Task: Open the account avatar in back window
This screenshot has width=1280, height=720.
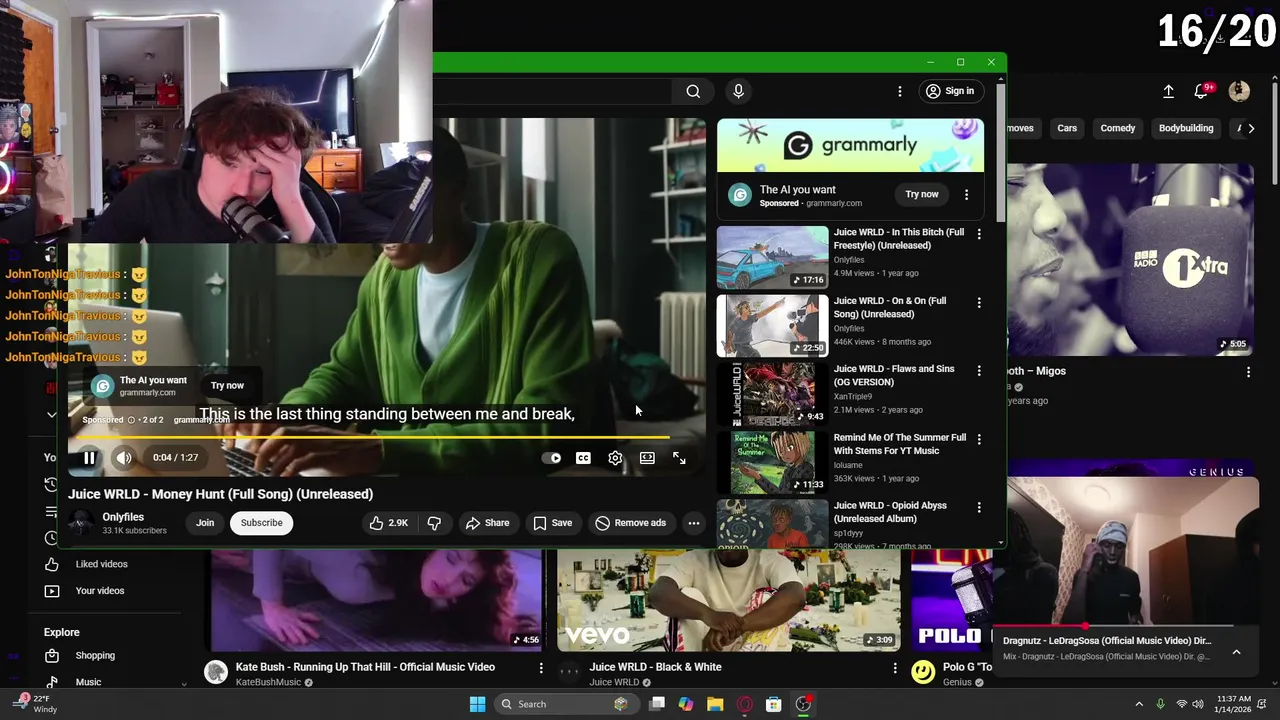Action: [x=1239, y=91]
